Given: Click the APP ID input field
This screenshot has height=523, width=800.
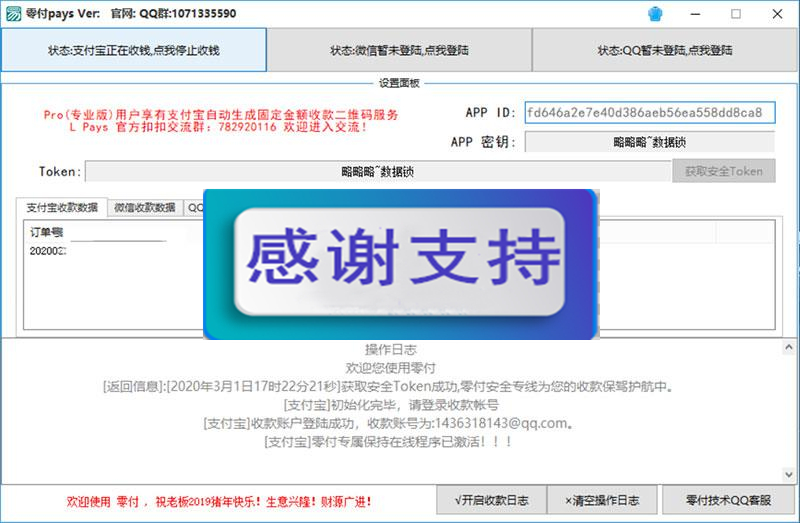Looking at the screenshot, I should [x=649, y=112].
